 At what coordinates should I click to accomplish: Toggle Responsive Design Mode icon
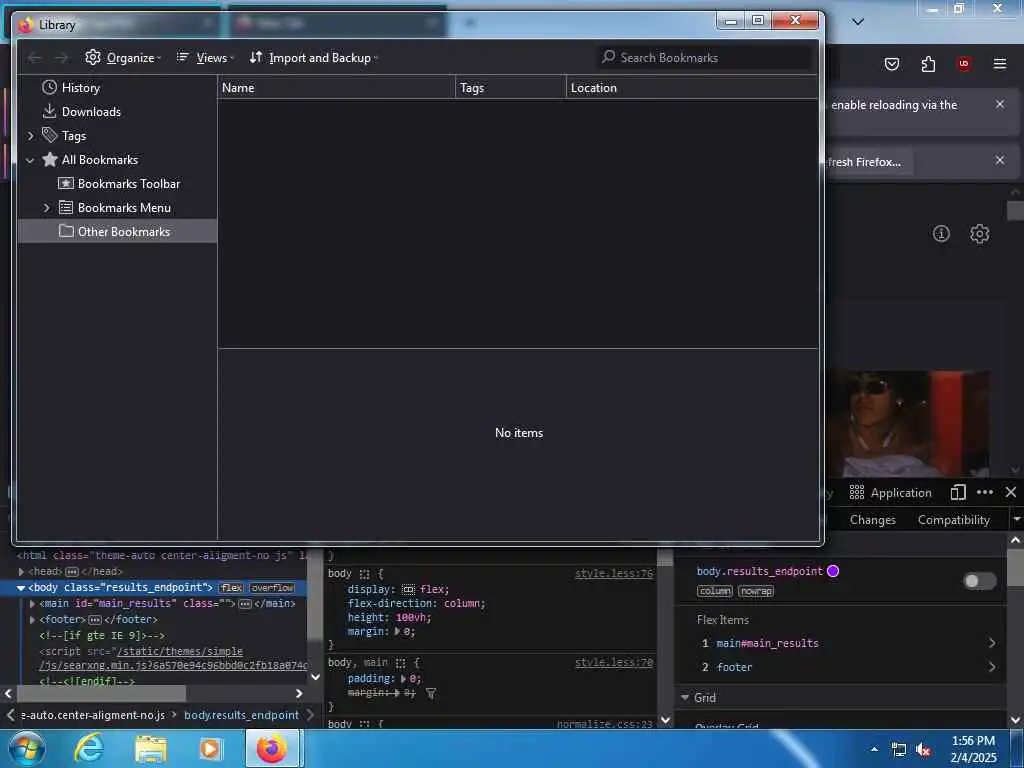(958, 492)
